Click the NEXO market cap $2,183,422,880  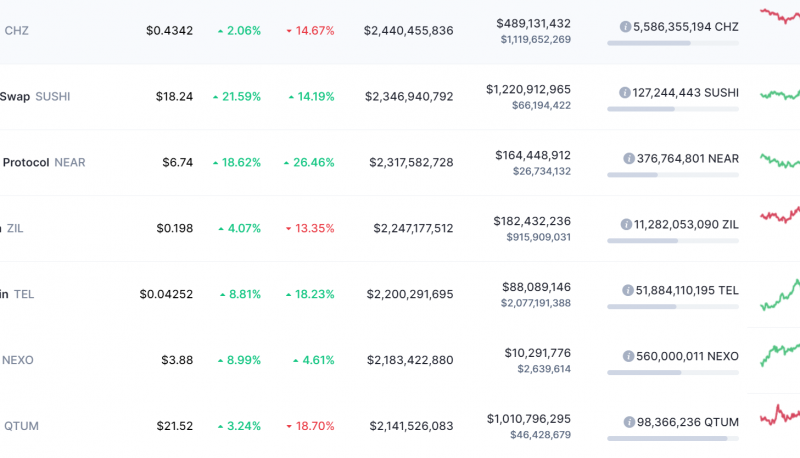click(x=410, y=360)
